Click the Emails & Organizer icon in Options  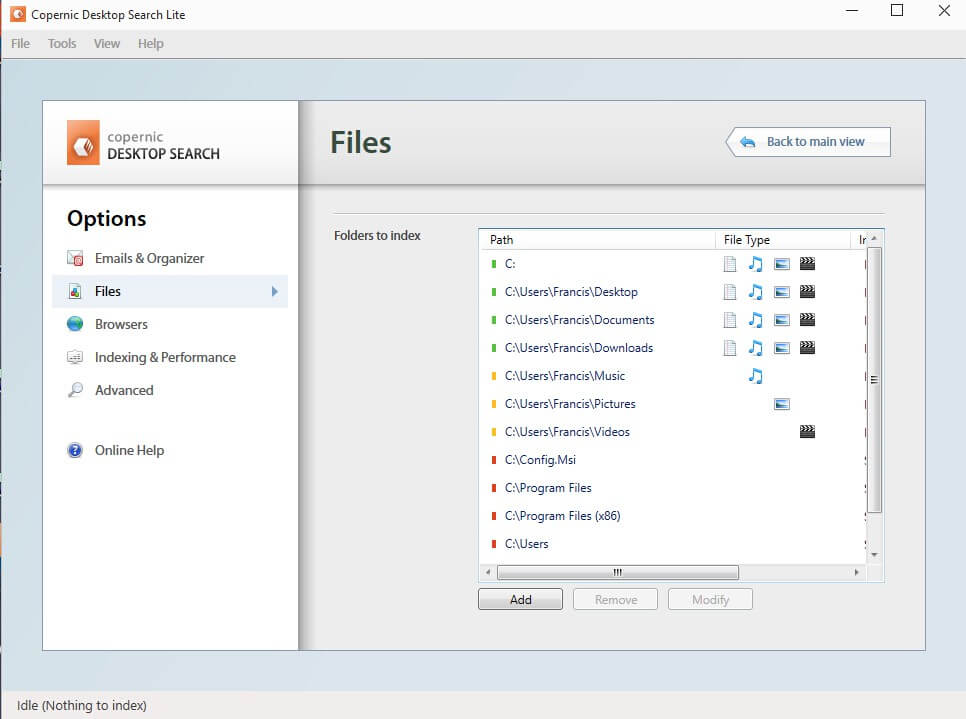[x=75, y=259]
